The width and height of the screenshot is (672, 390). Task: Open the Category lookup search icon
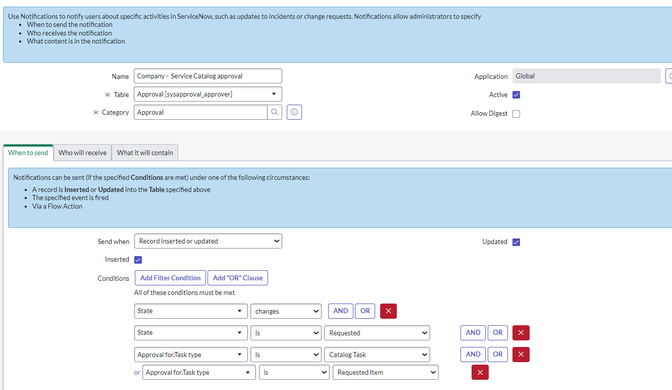click(x=274, y=112)
